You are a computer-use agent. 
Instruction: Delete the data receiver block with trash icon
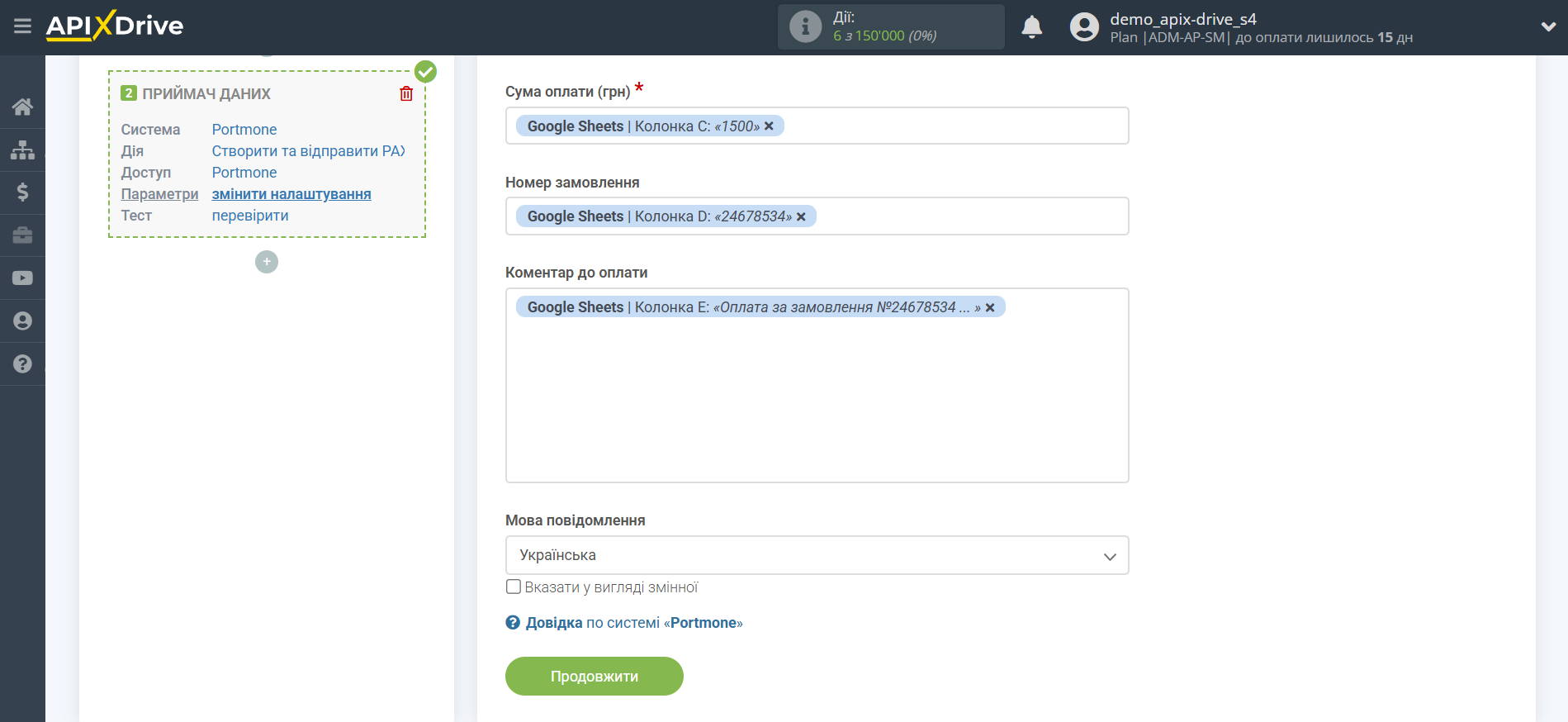406,94
